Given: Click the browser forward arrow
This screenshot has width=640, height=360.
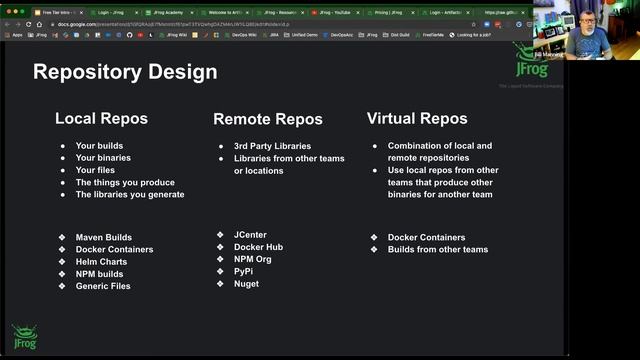Looking at the screenshot, I should (x=18, y=24).
